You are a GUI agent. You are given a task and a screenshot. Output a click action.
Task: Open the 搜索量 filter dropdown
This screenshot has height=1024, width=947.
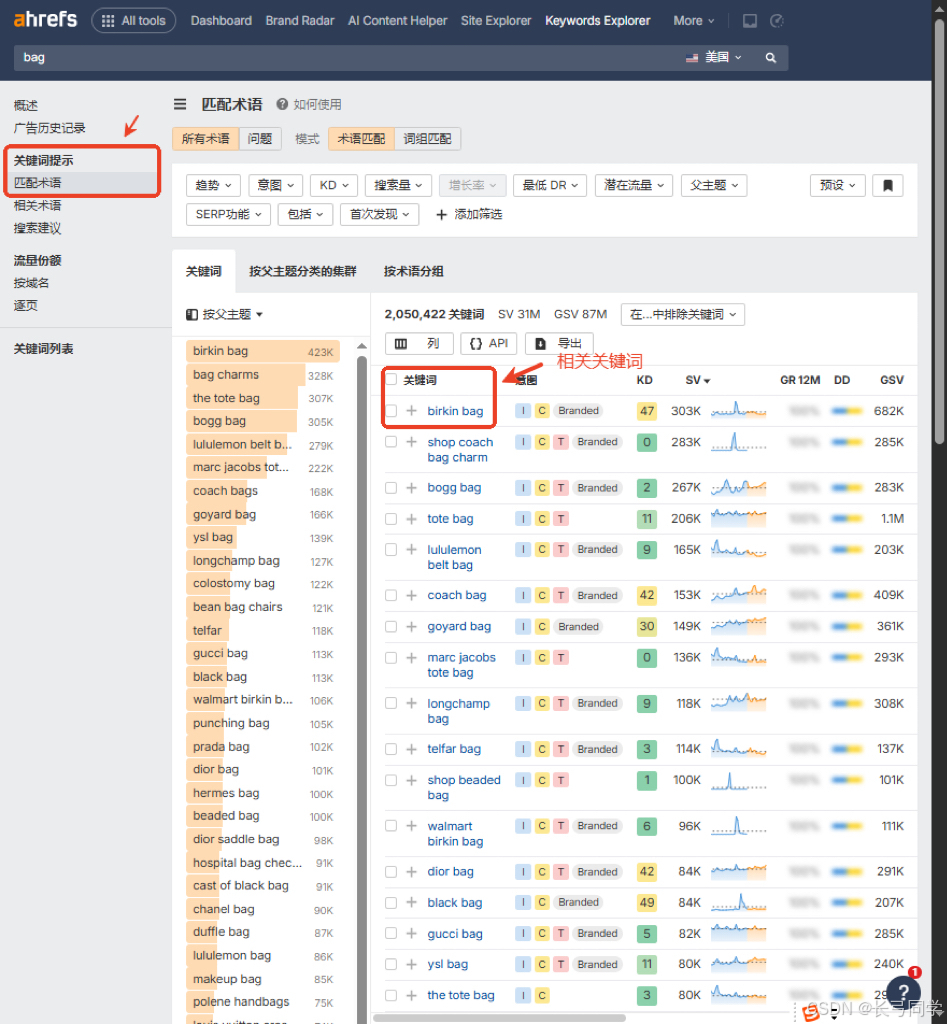tap(398, 185)
